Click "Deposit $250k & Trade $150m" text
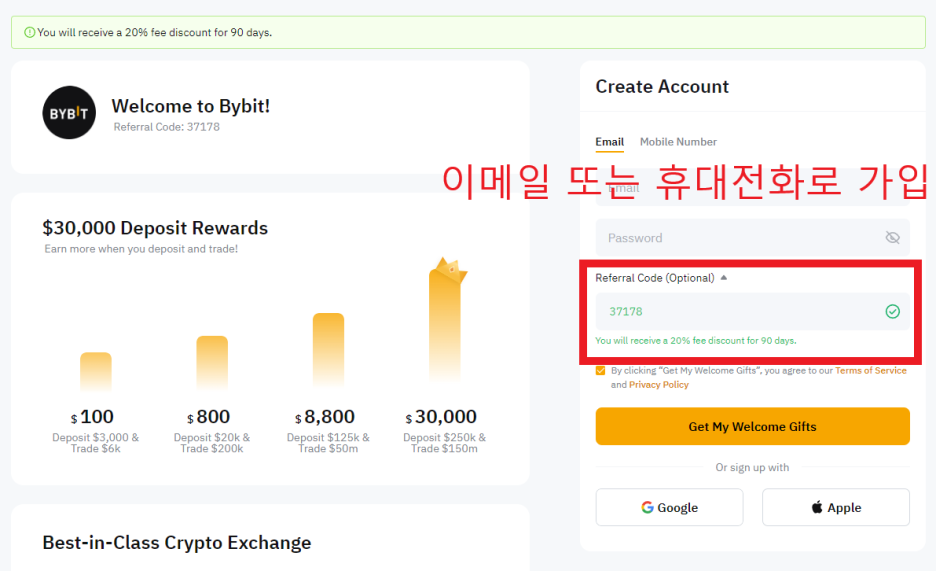Image resolution: width=936 pixels, height=571 pixels. pos(445,443)
